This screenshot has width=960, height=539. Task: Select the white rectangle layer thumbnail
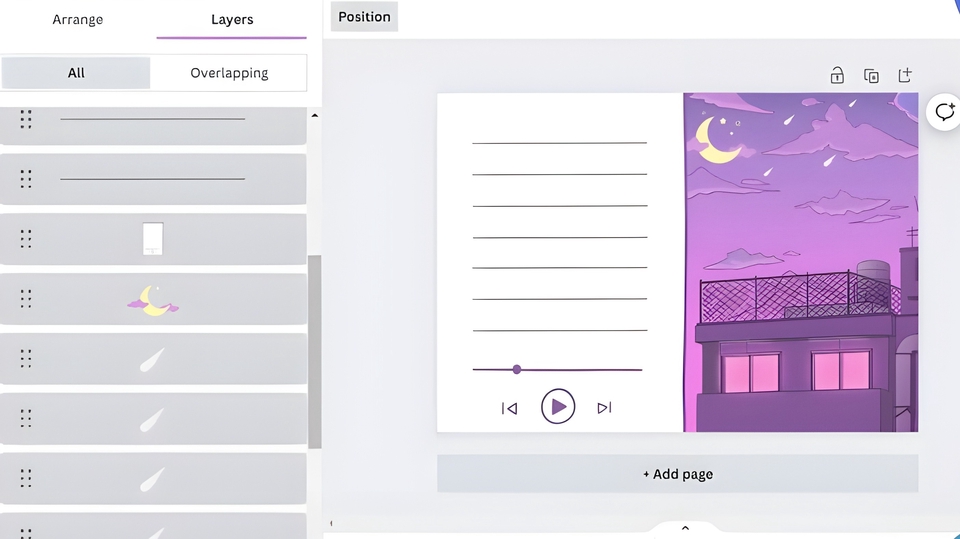coord(153,238)
